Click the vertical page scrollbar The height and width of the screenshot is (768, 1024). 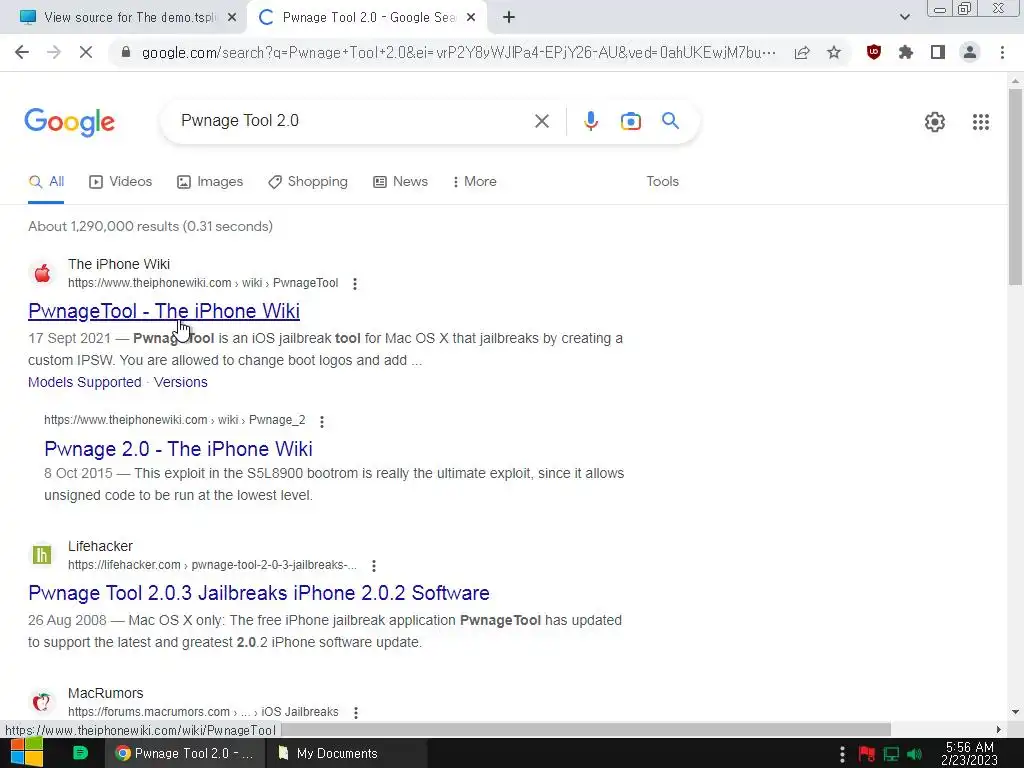coord(1015,187)
